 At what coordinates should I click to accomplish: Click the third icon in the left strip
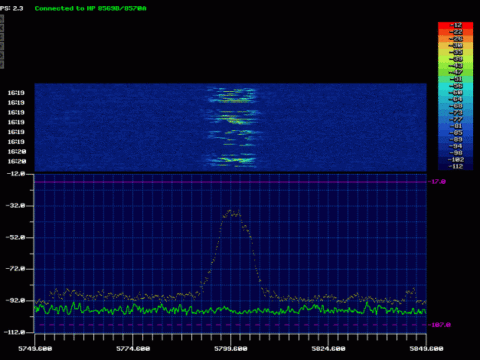[x=2, y=37]
